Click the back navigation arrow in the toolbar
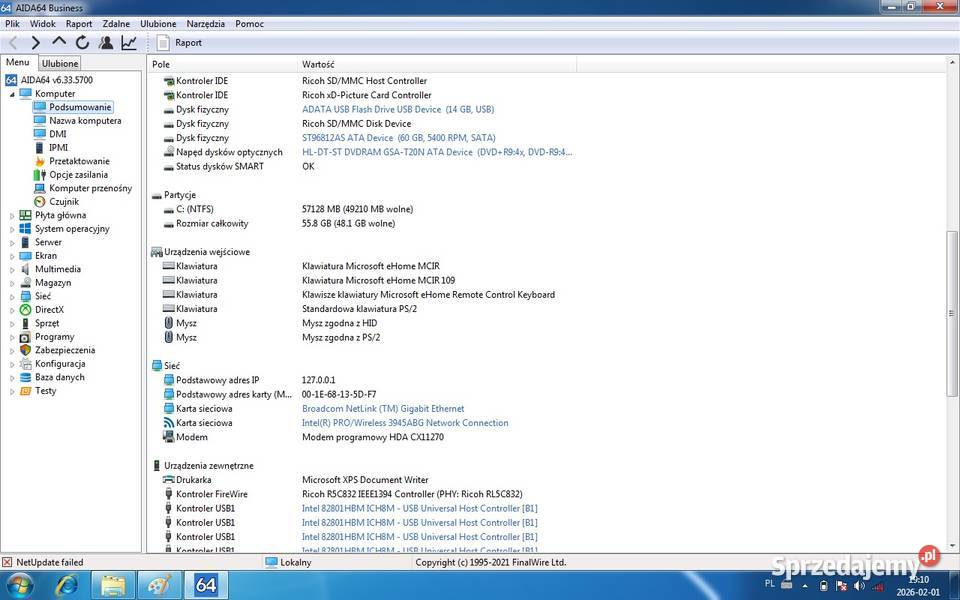This screenshot has width=960, height=600. click(13, 42)
